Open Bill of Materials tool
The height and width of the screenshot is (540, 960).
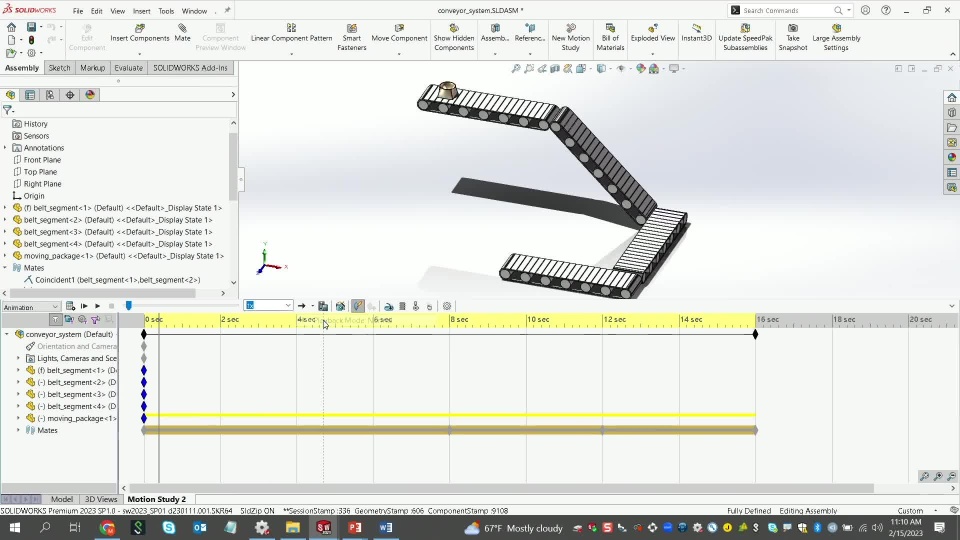(610, 37)
